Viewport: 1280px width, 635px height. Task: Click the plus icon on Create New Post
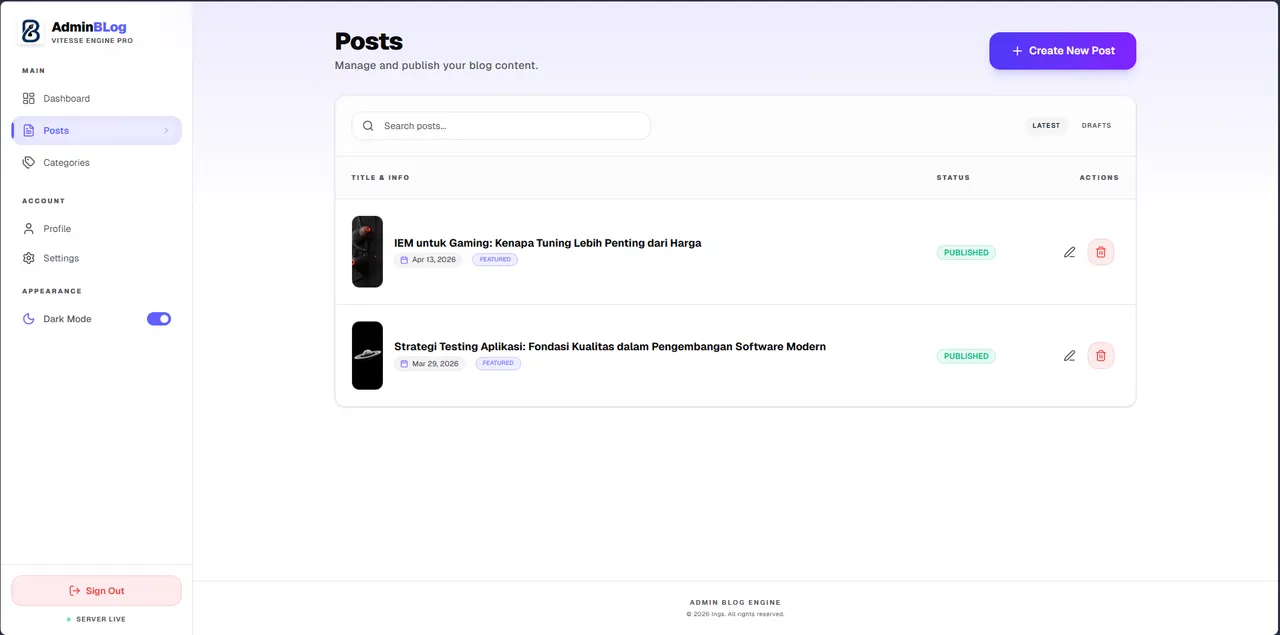tap(1017, 51)
